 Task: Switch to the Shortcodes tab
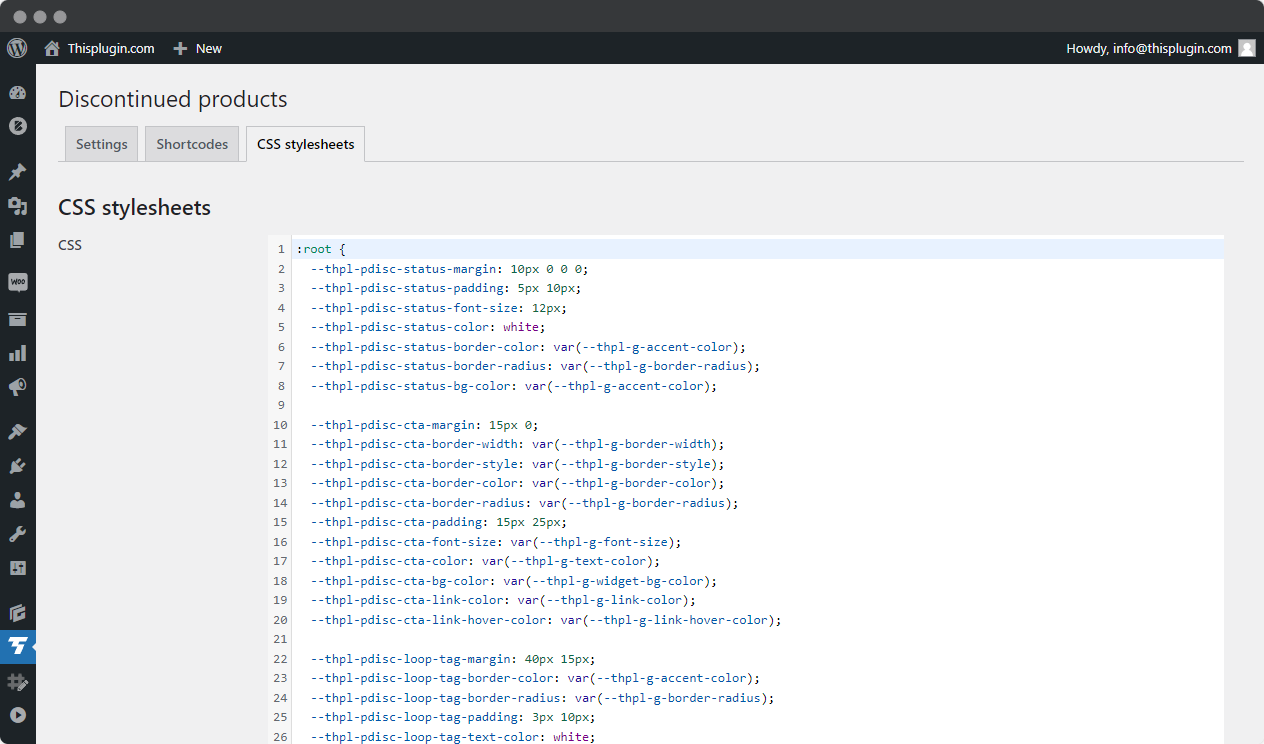pyautogui.click(x=192, y=144)
